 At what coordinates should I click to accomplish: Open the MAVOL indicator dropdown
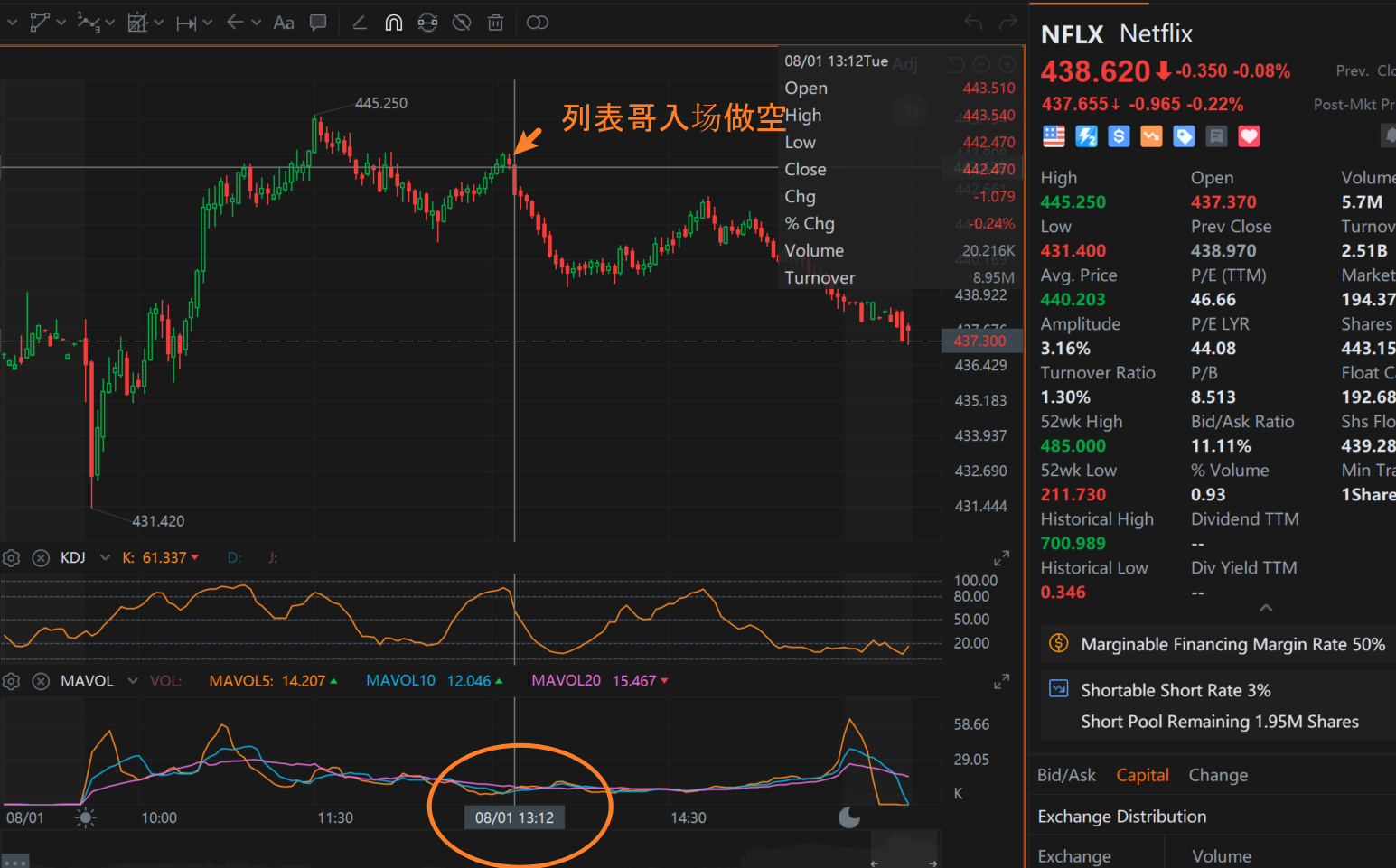pos(133,681)
